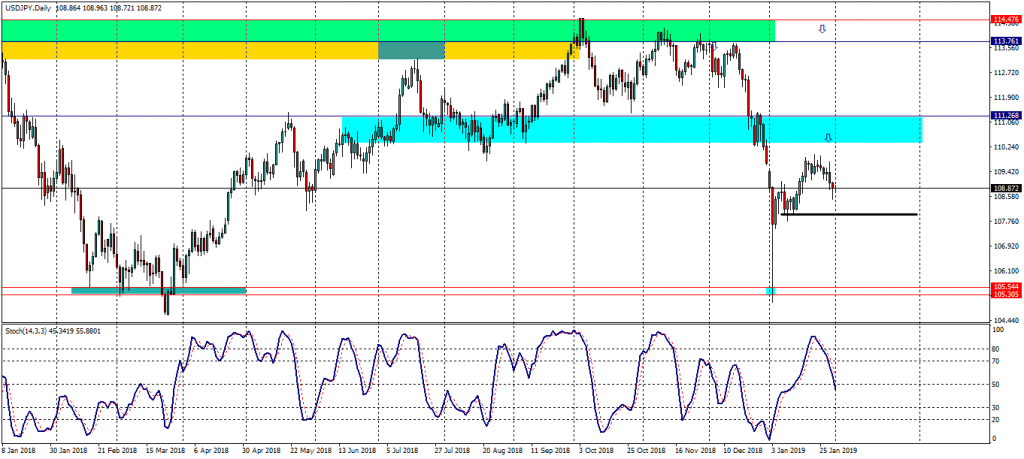Click the USDJPY,Daily chart title
This screenshot has width=1024, height=459.
30,6
